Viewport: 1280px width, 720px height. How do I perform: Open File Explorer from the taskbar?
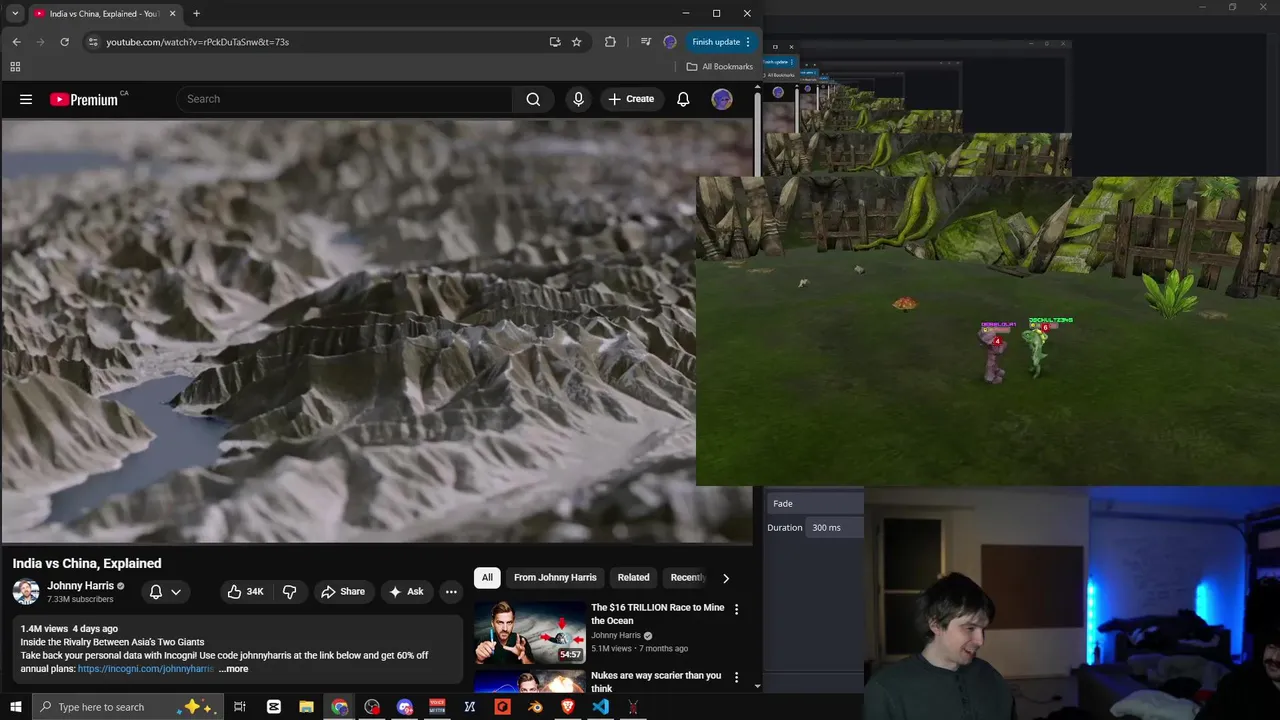[307, 707]
